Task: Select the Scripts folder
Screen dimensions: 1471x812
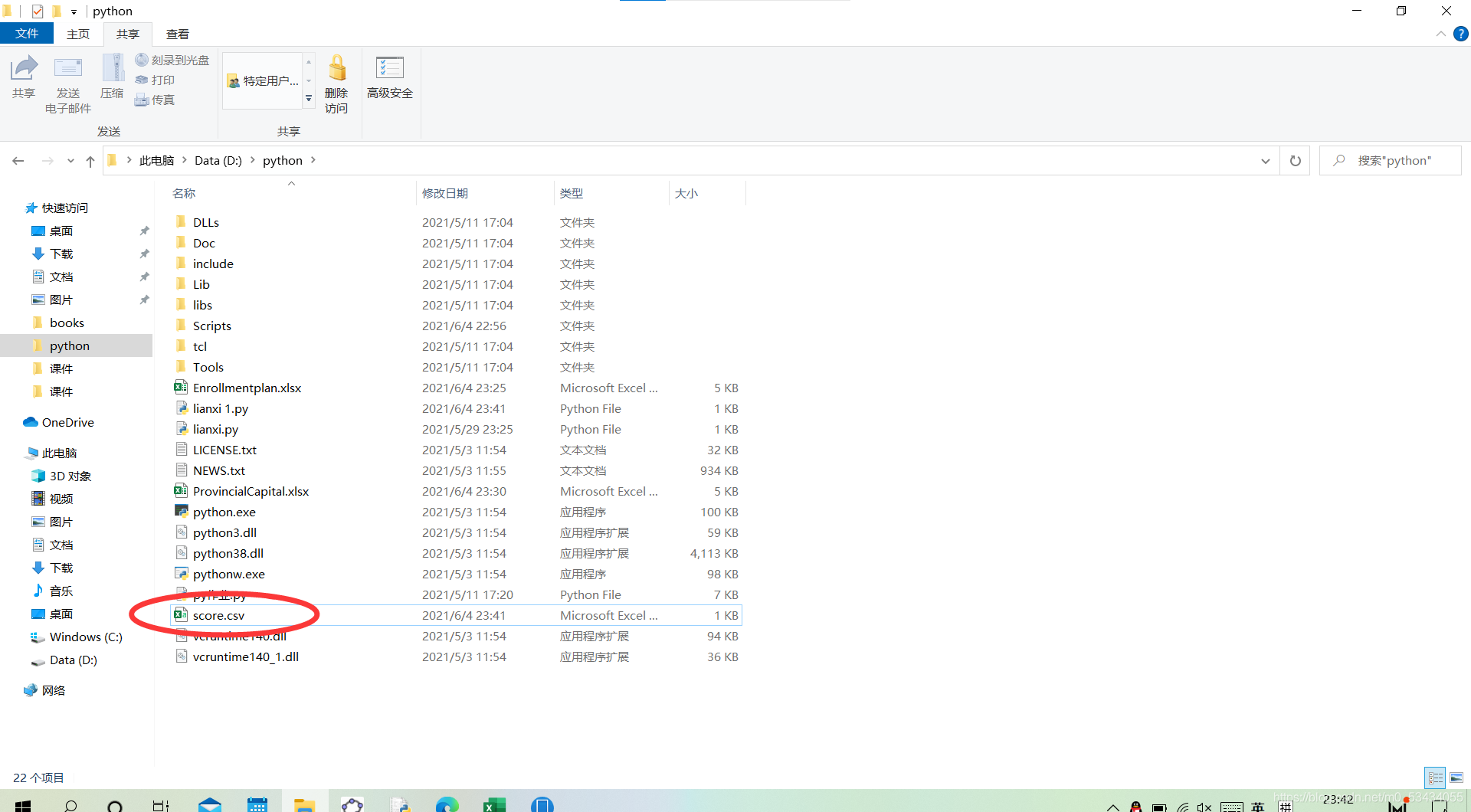Action: click(457, 326)
